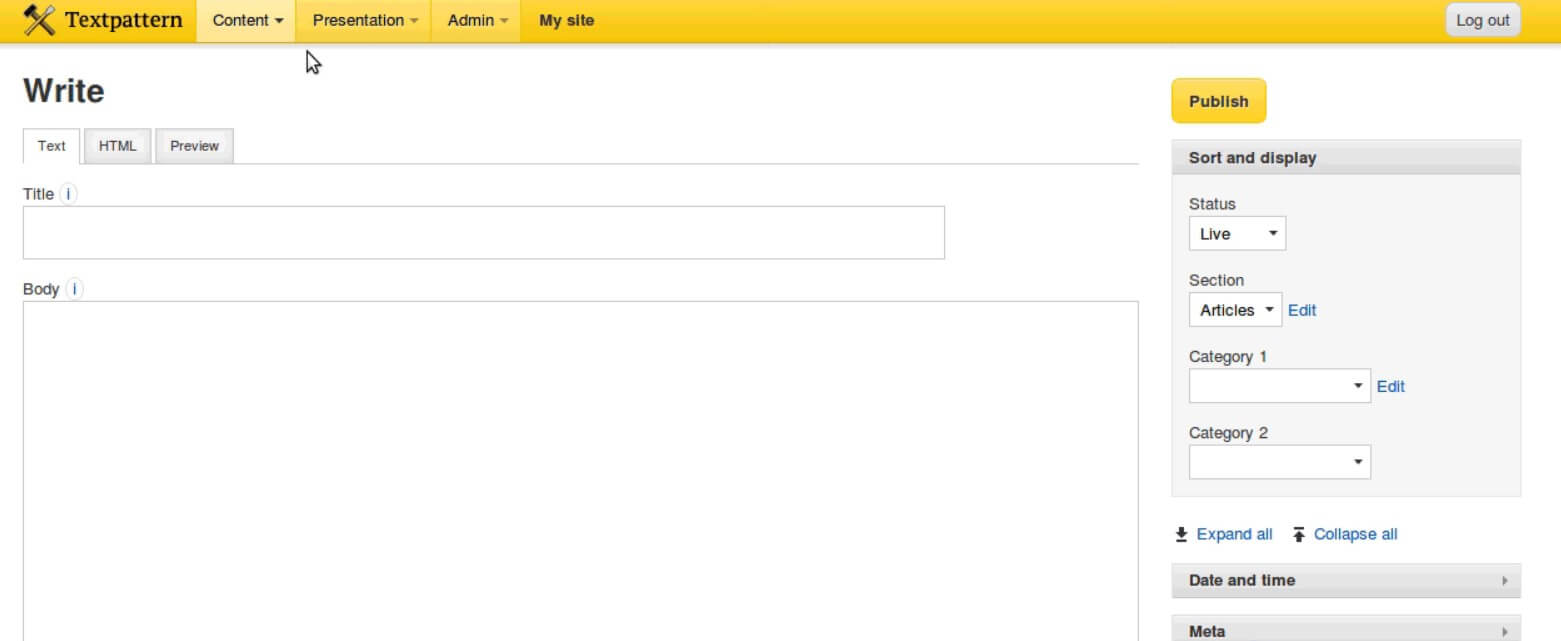Open the Section dropdown showing Articles
1561x641 pixels.
[x=1235, y=310]
